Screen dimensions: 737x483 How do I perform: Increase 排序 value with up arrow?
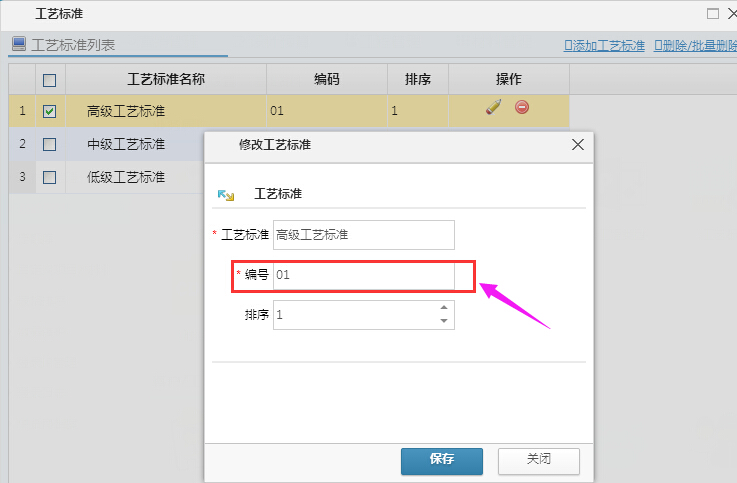click(443, 308)
